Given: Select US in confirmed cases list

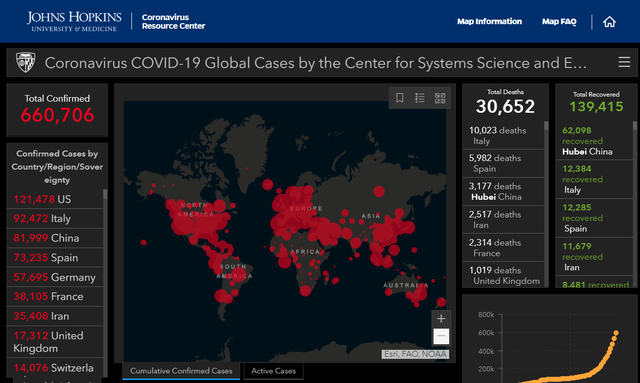Looking at the screenshot, I should pos(55,199).
